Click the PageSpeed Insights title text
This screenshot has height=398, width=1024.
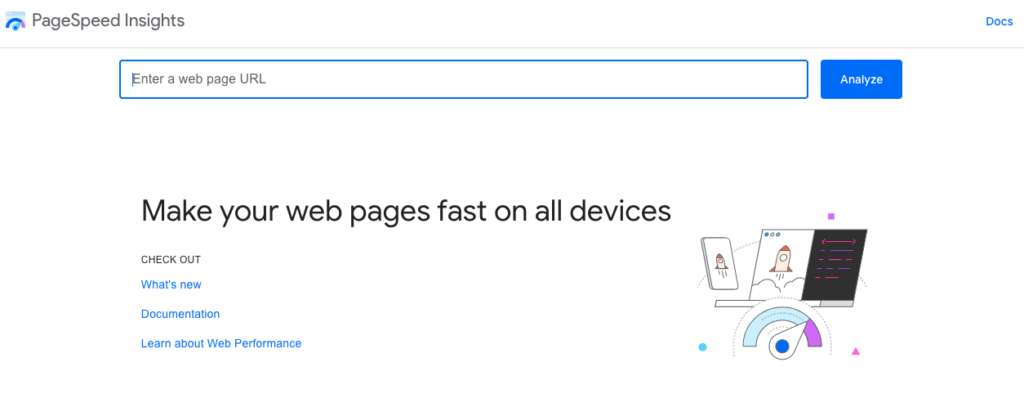[x=108, y=21]
